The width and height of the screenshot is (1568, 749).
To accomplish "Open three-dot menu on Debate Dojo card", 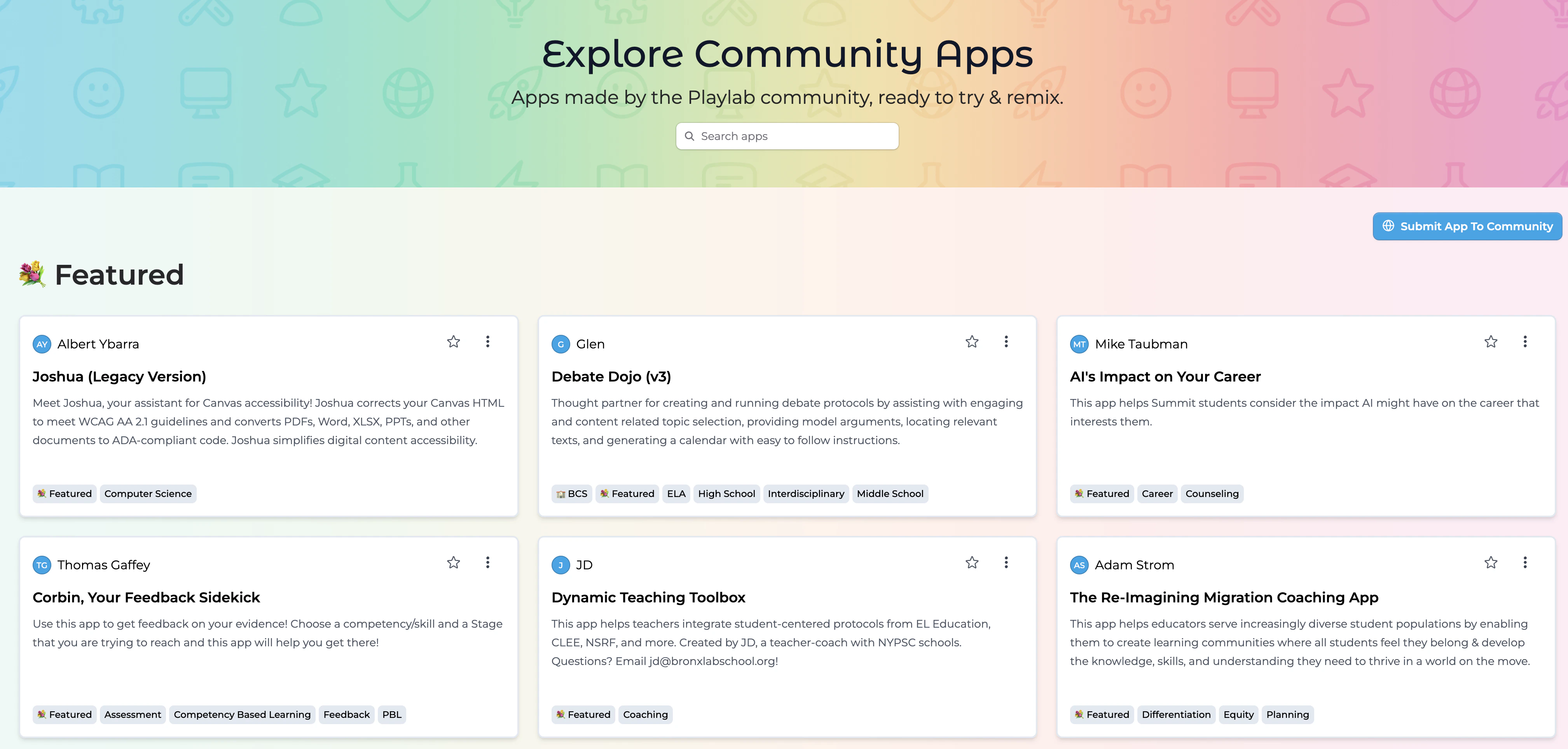I will point(1006,341).
